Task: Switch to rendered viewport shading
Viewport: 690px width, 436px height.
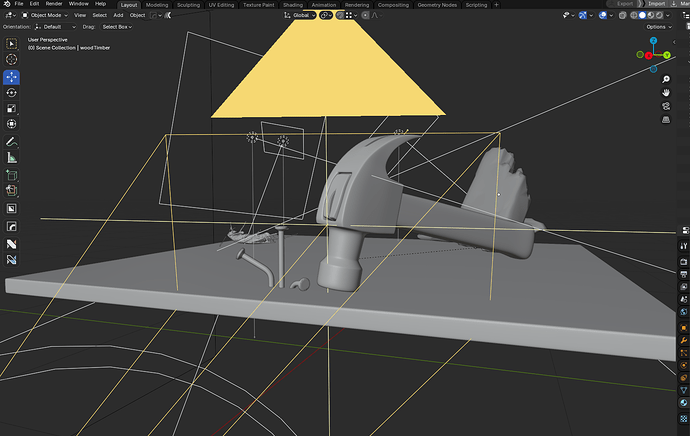Action: [659, 15]
